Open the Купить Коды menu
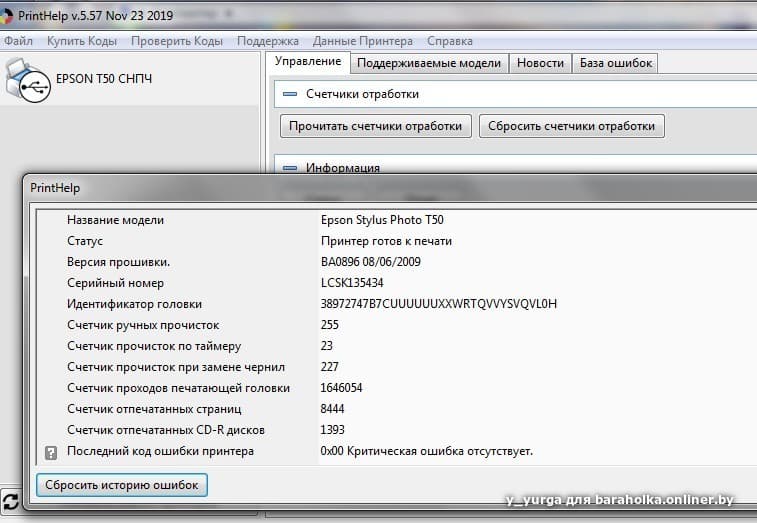This screenshot has height=523, width=757. coord(82,41)
